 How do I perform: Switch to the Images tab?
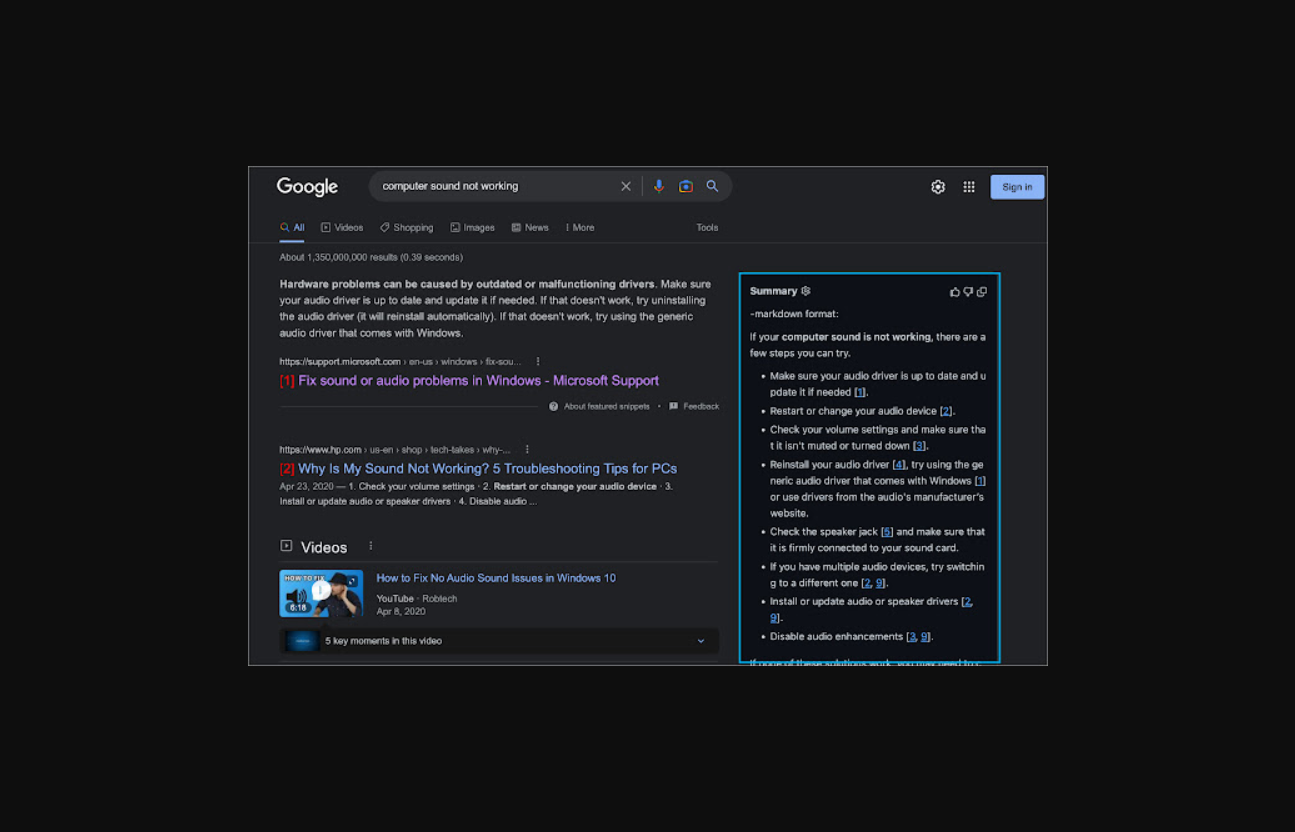pos(473,228)
